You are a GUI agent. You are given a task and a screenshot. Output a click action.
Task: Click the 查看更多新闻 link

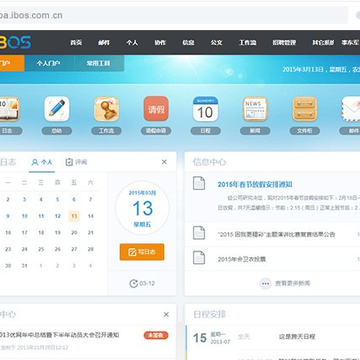pos(293,283)
